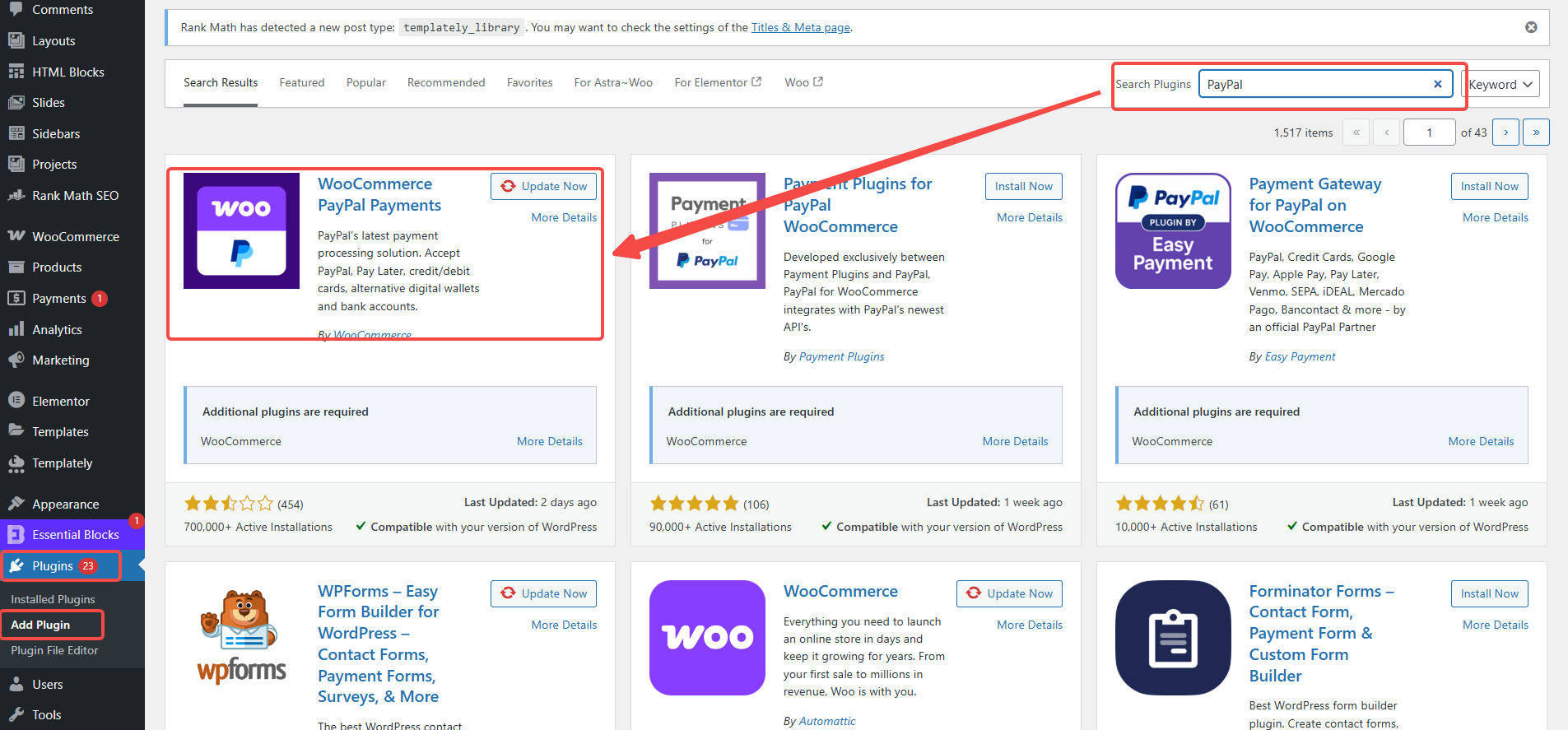Click the Templates folder icon
The image size is (1568, 730).
[16, 431]
